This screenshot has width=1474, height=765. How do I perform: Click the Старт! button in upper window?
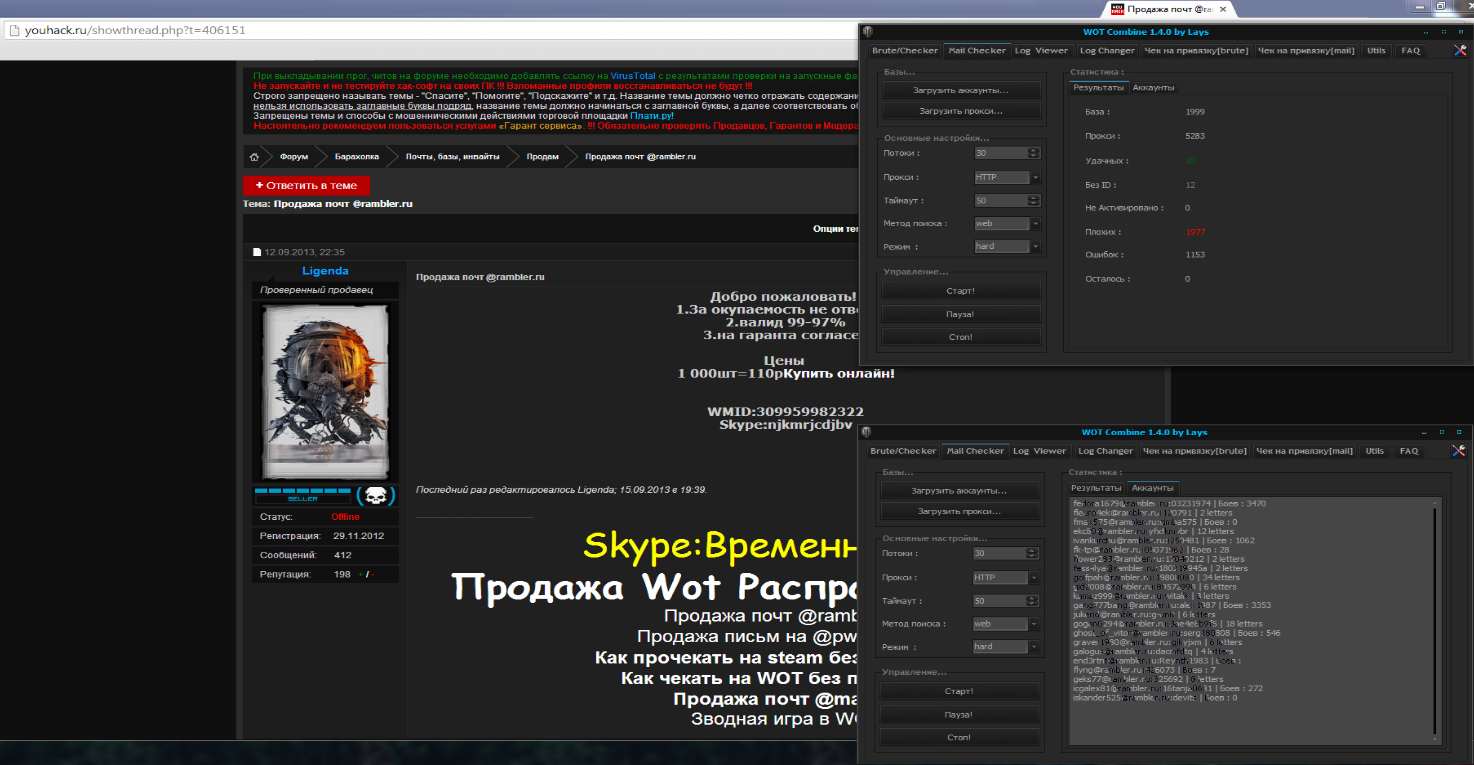961,291
